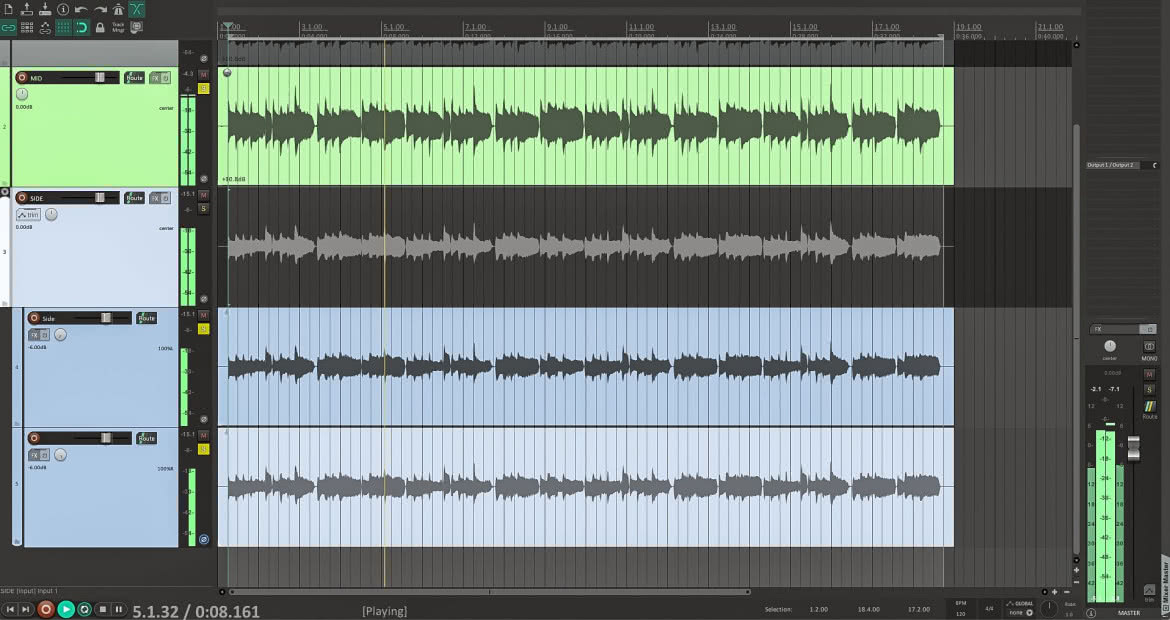This screenshot has height=620, width=1170.
Task: Click the playback rate knob
Action: click(1048, 608)
